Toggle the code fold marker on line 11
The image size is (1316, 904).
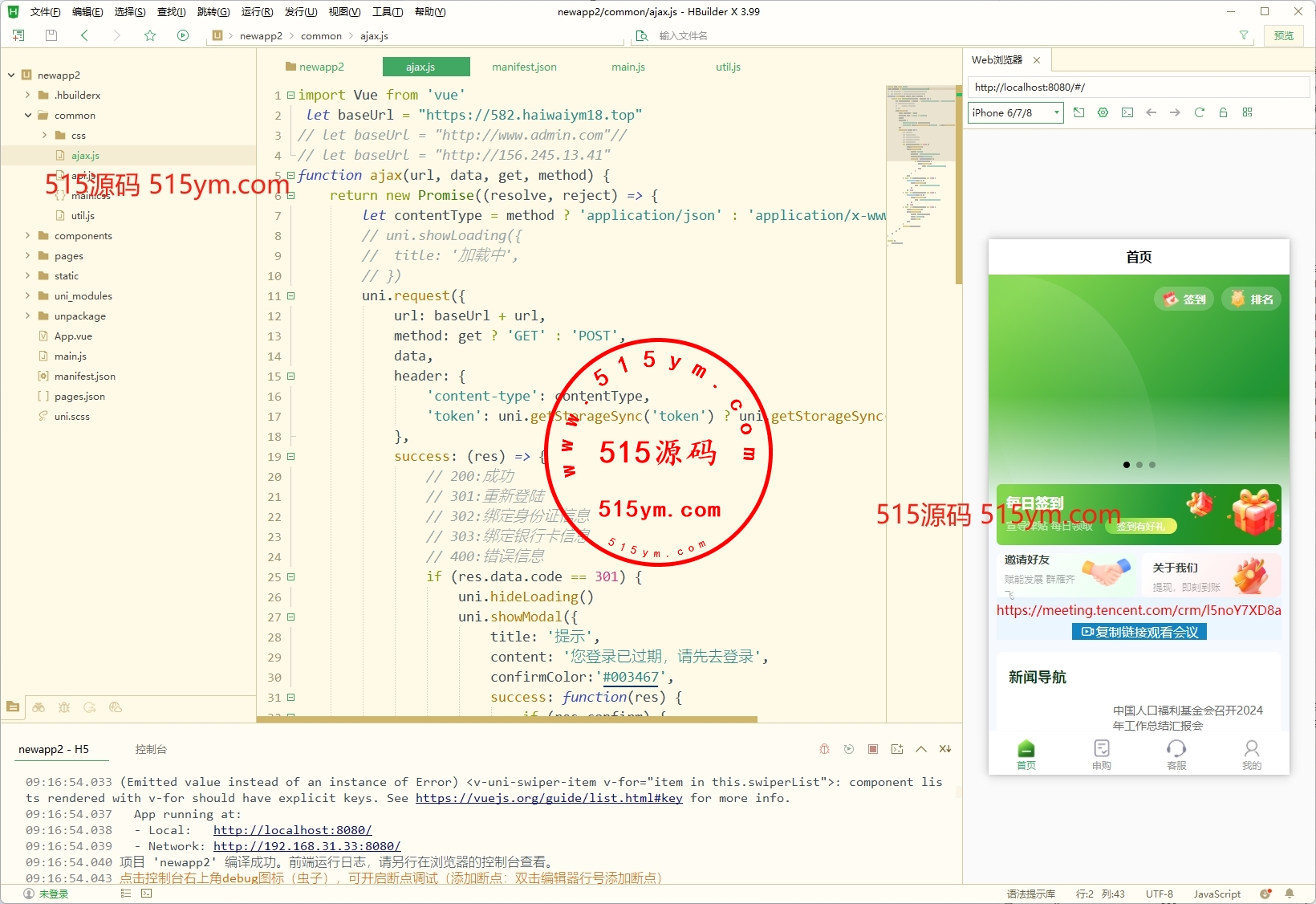(291, 296)
